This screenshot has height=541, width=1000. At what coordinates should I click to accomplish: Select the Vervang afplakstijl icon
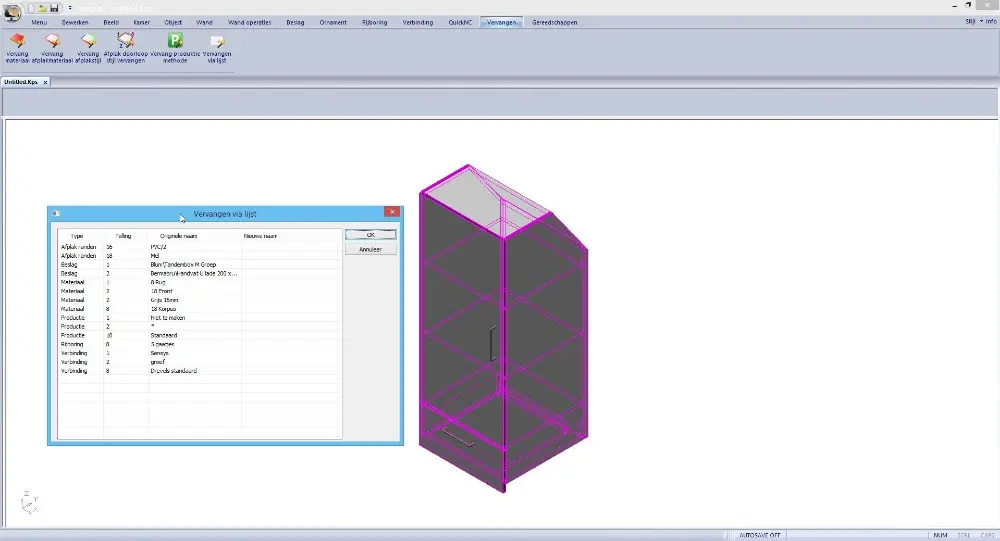point(88,42)
